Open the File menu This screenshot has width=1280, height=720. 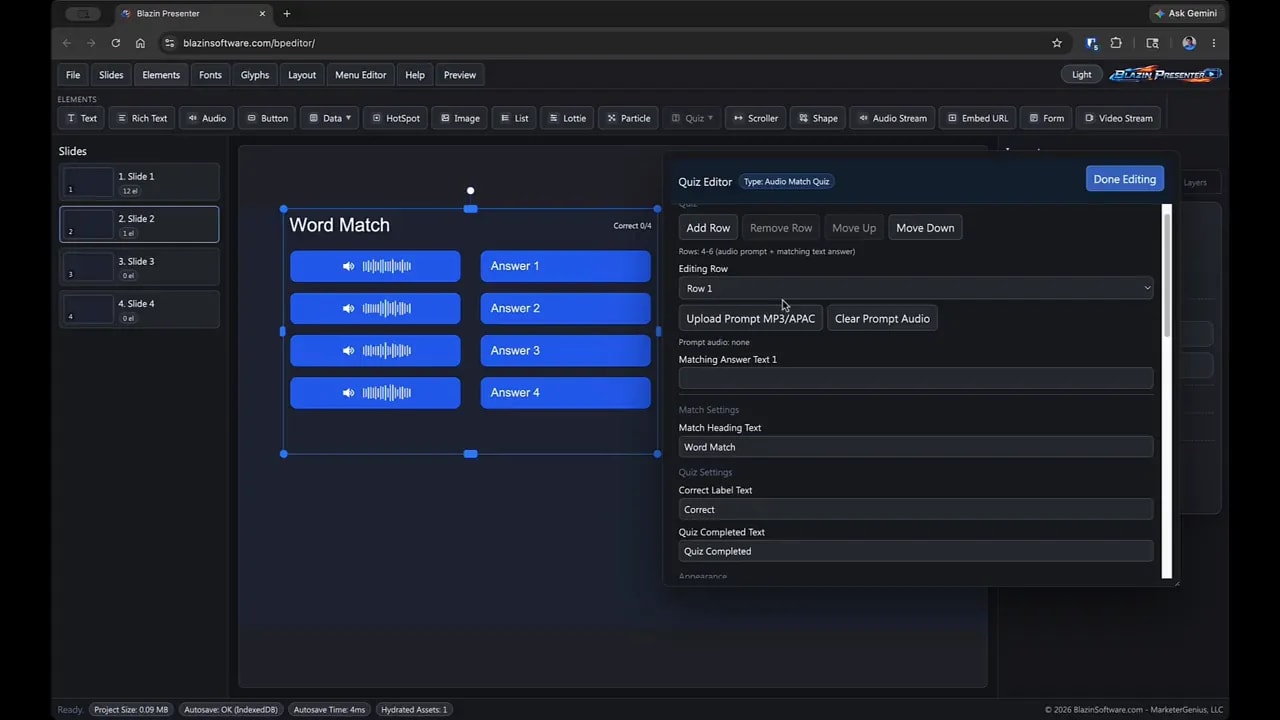73,75
